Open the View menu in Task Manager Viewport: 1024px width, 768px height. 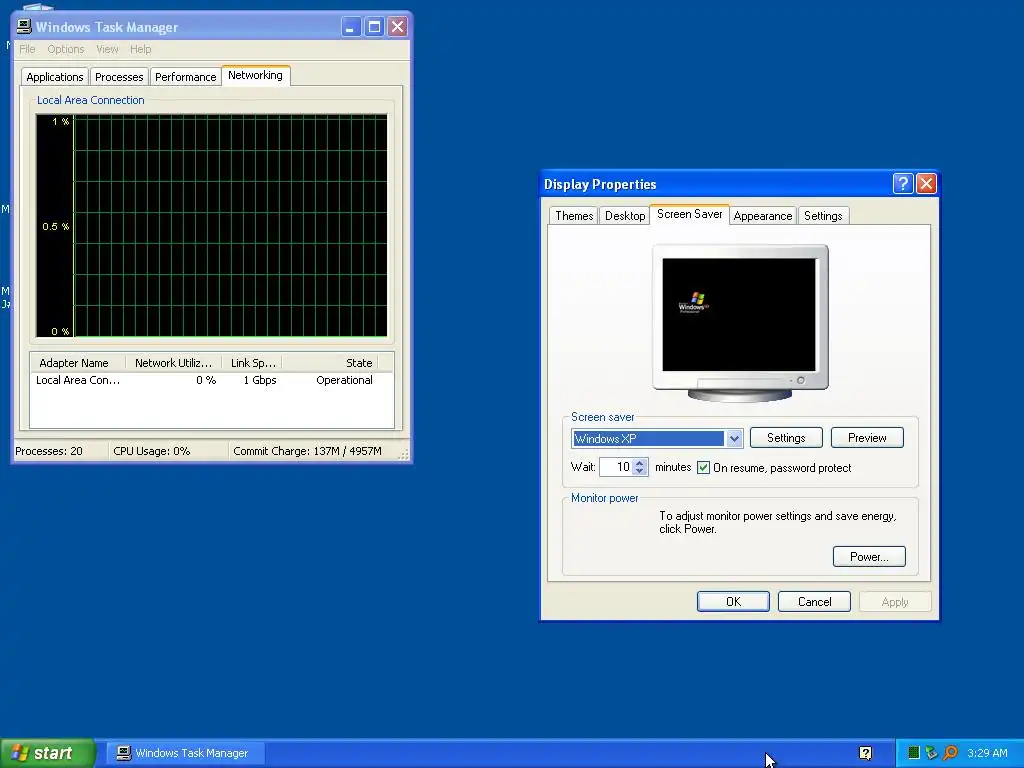(x=107, y=49)
